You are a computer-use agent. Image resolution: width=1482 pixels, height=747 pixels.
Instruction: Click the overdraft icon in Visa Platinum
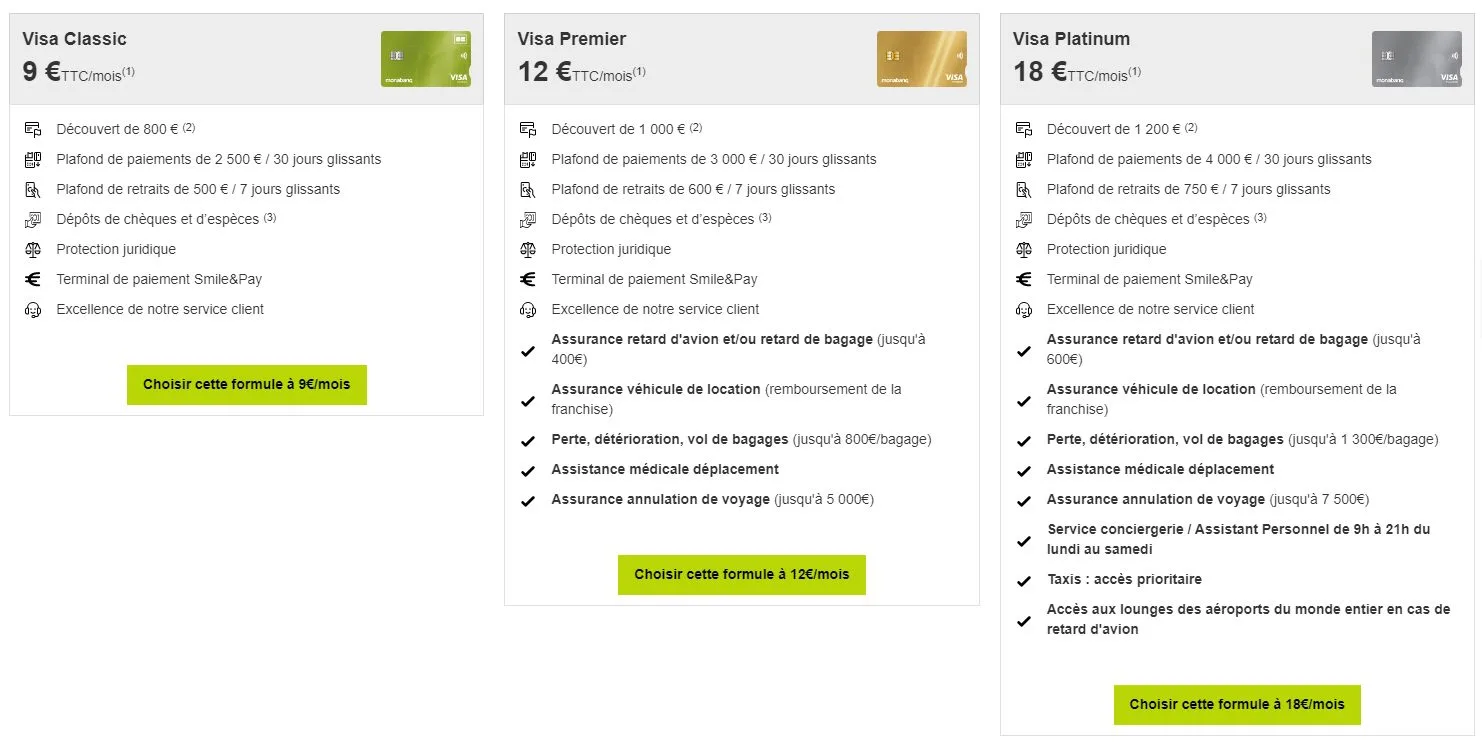[x=1023, y=129]
